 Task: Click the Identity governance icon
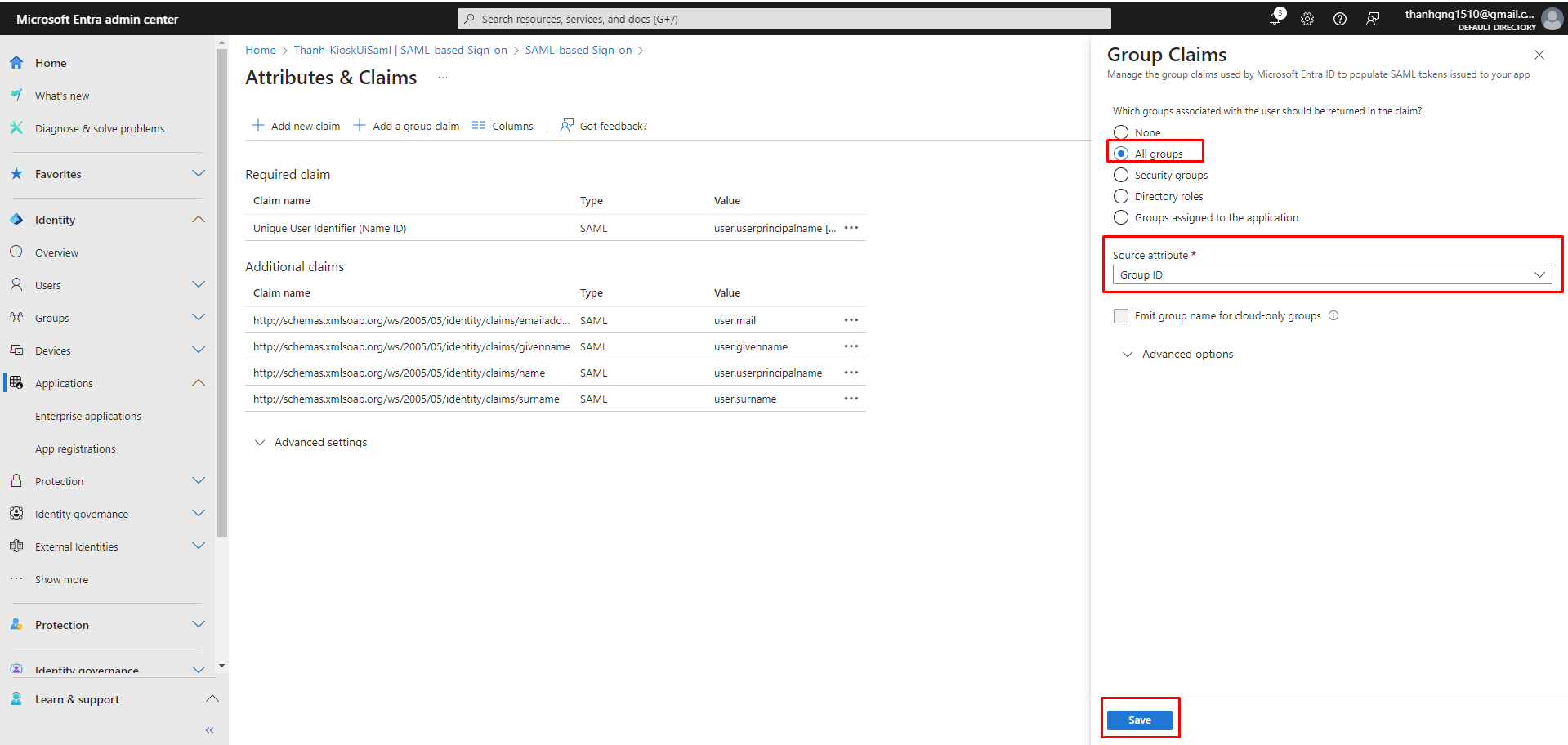click(16, 514)
